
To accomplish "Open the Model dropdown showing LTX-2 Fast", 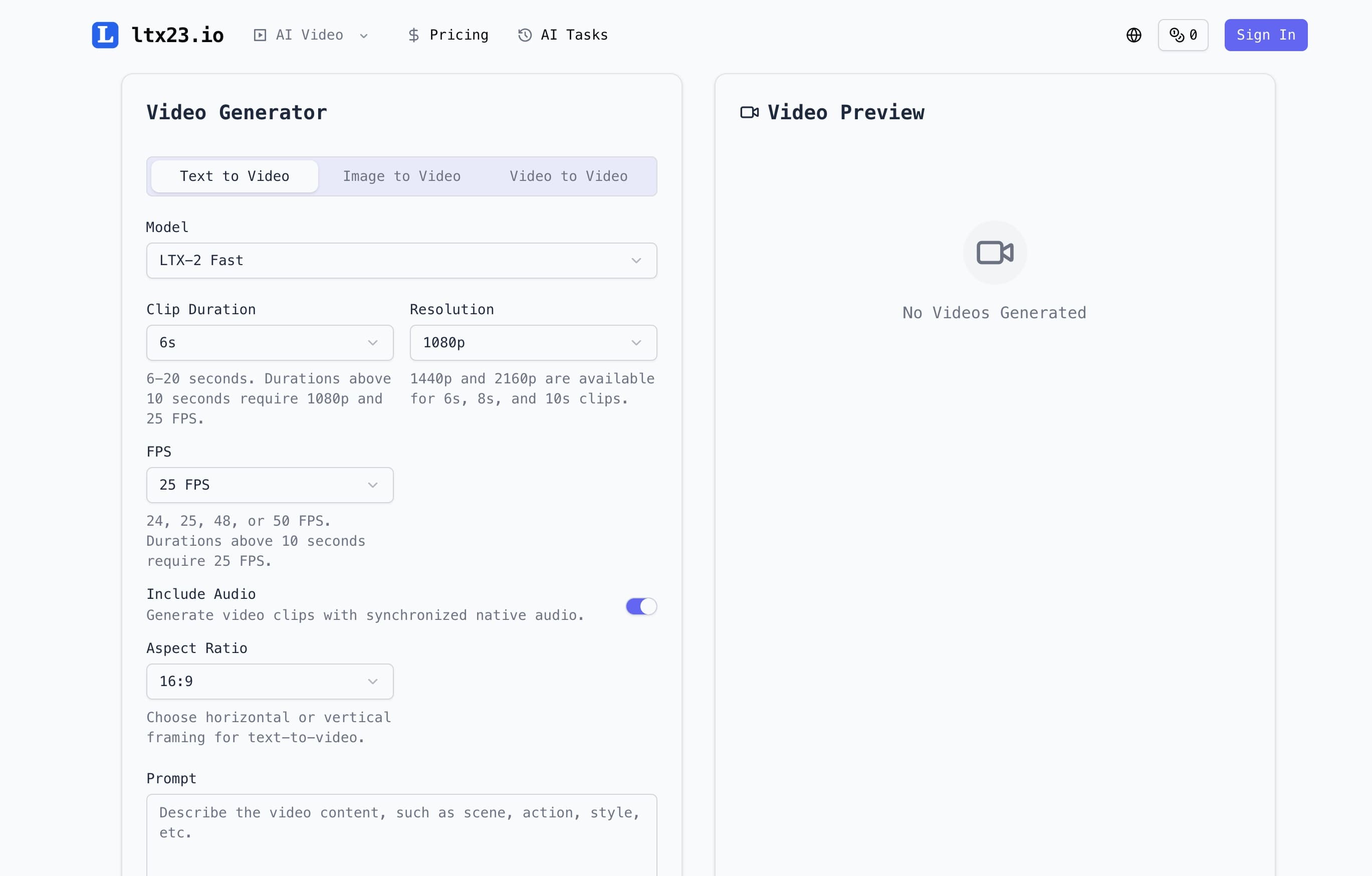I will pos(401,261).
